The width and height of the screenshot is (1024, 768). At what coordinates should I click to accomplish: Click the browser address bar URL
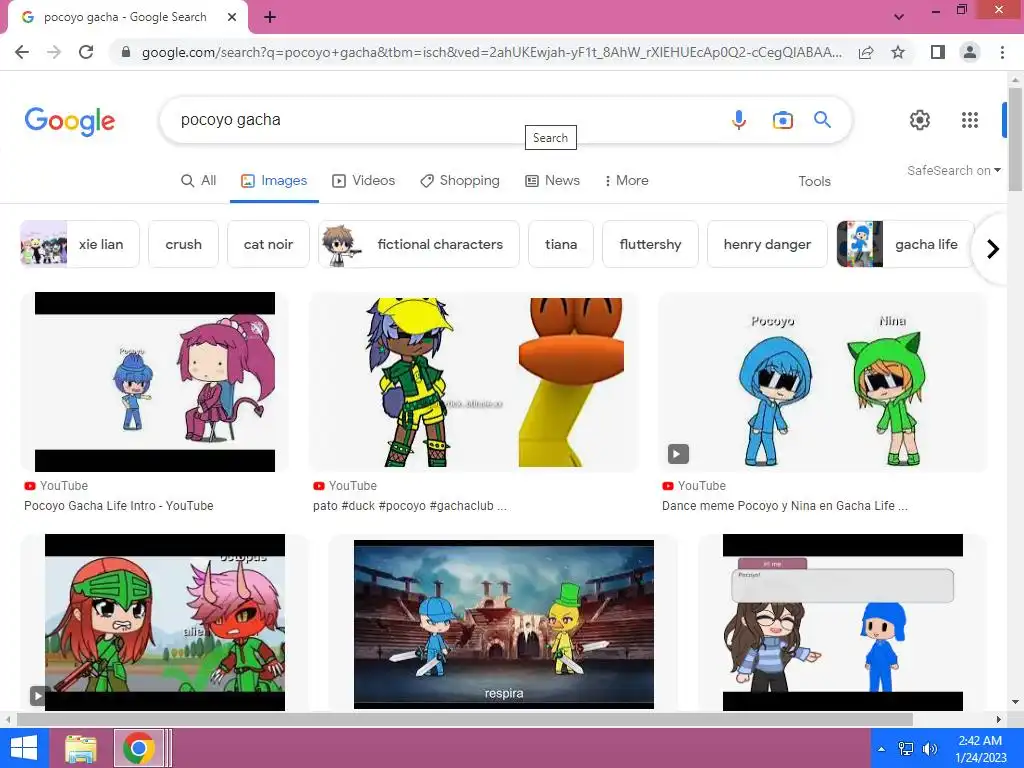pyautogui.click(x=491, y=52)
